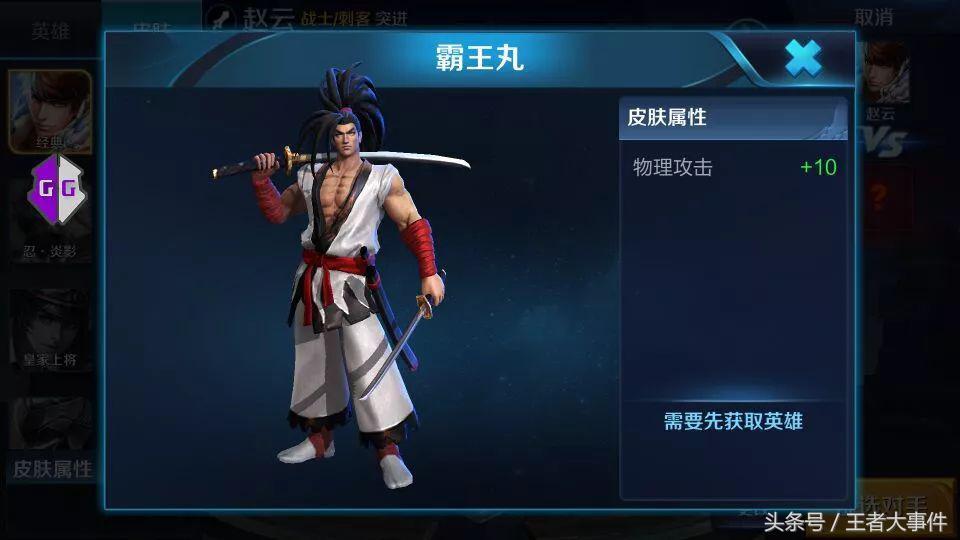
Task: Click the 取消 cancel button
Action: [874, 17]
